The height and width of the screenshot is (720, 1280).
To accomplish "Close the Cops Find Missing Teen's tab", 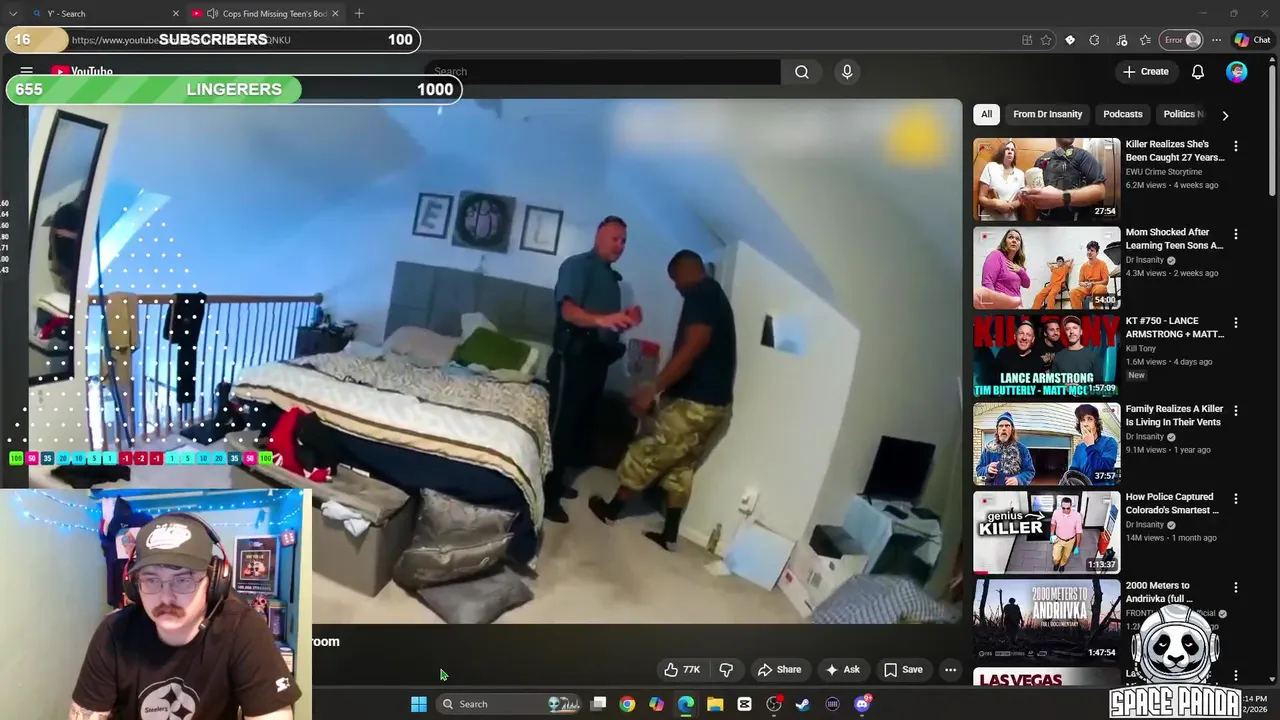I will point(335,13).
